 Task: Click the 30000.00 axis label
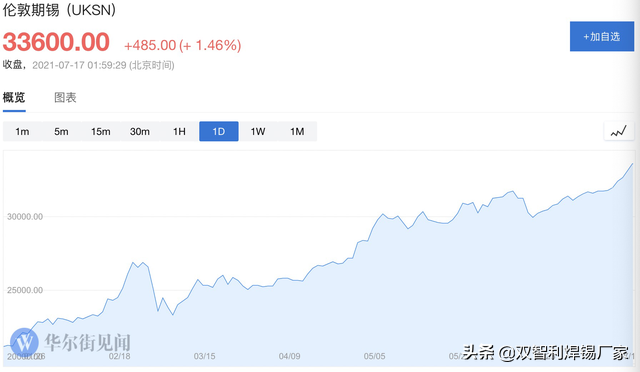[25, 216]
